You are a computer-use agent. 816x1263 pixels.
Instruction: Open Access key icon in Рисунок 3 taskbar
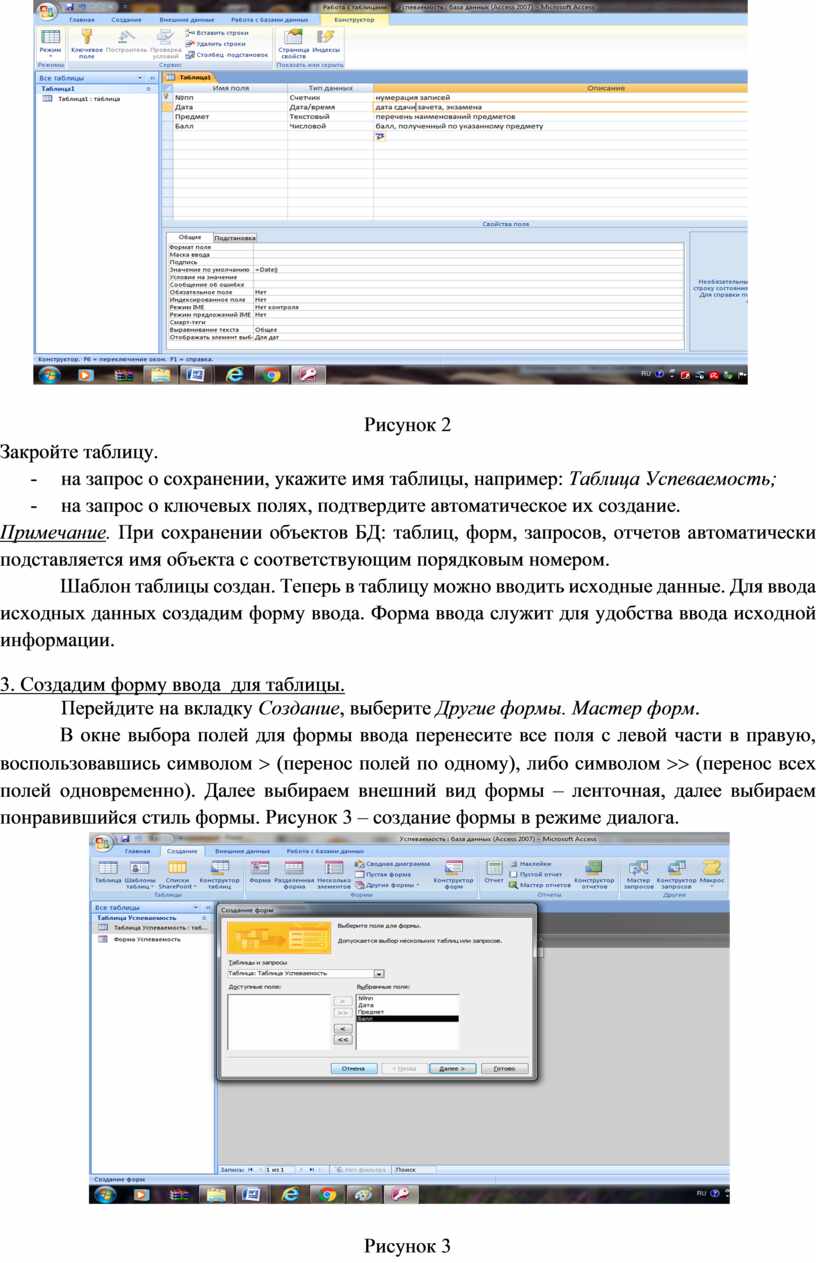pos(399,1194)
